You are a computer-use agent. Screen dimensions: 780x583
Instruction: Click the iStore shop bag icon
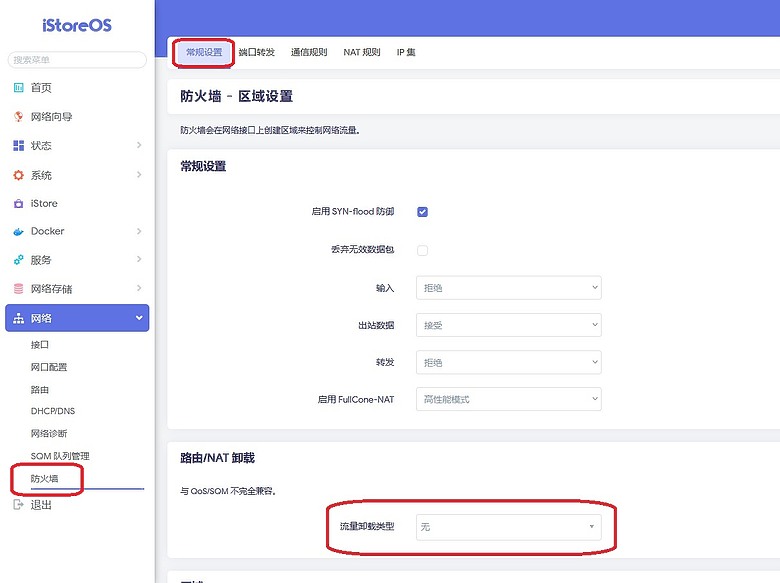click(x=18, y=203)
